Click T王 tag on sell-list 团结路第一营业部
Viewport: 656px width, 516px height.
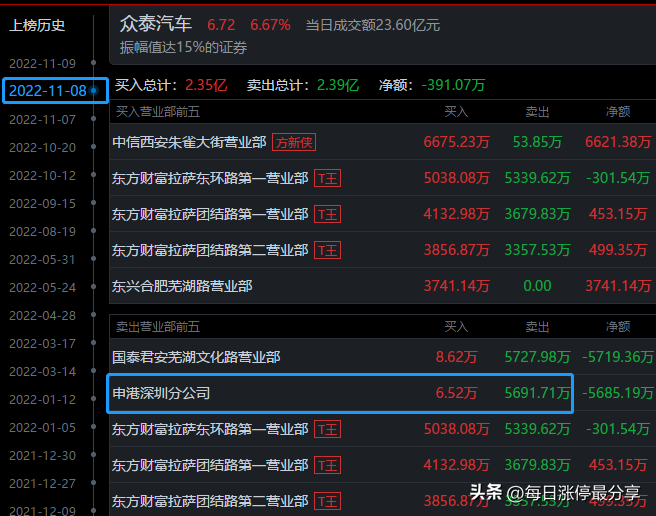[327, 465]
